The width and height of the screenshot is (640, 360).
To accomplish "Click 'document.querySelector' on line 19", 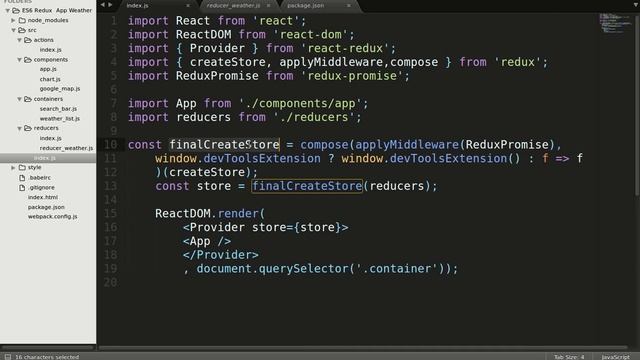I will 272,269.
